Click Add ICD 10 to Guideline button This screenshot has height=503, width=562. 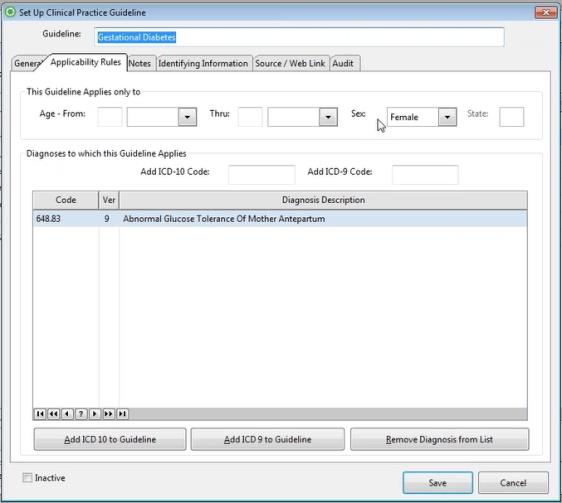[x=110, y=439]
